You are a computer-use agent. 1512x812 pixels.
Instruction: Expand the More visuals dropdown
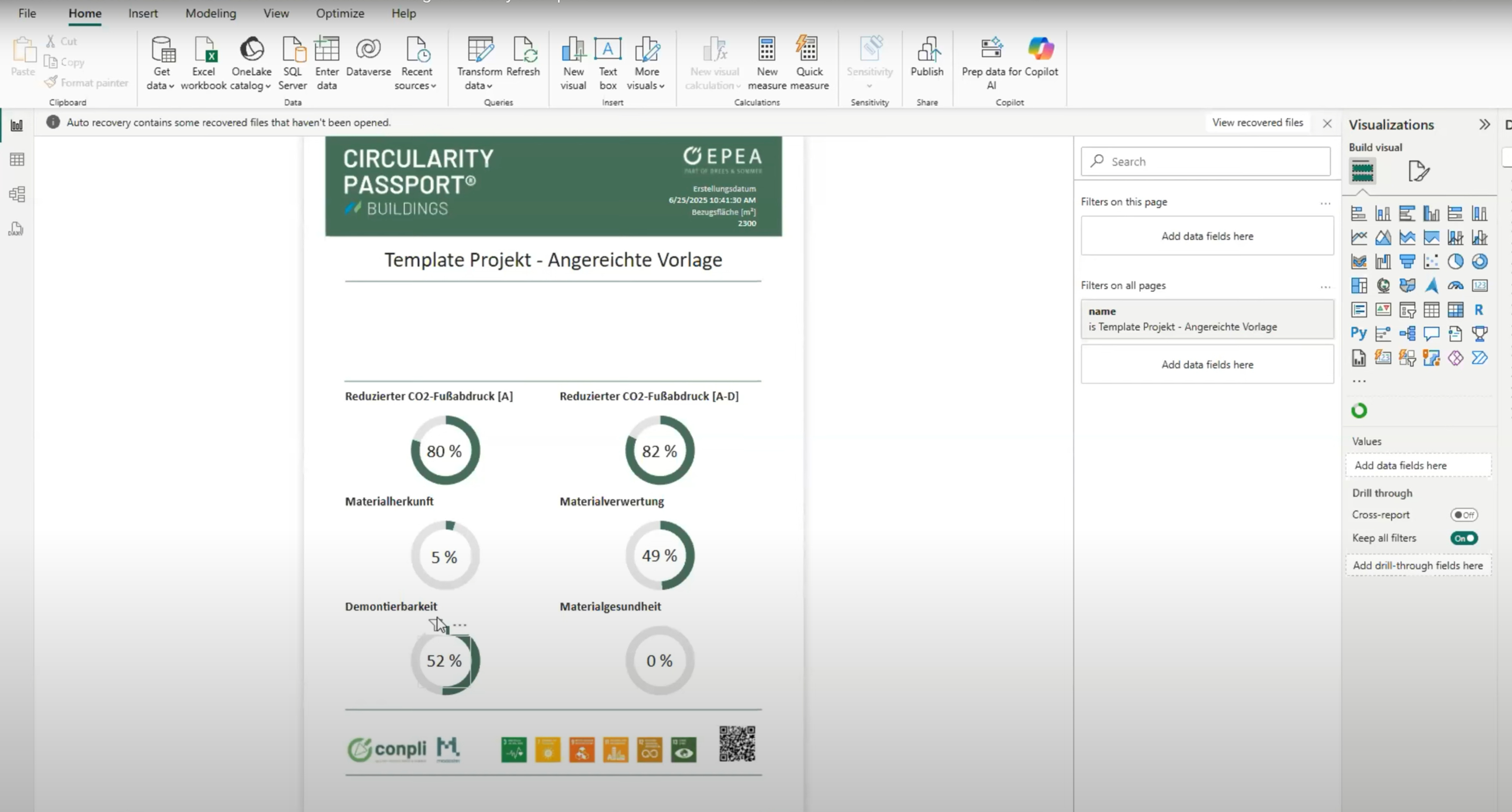coord(646,63)
